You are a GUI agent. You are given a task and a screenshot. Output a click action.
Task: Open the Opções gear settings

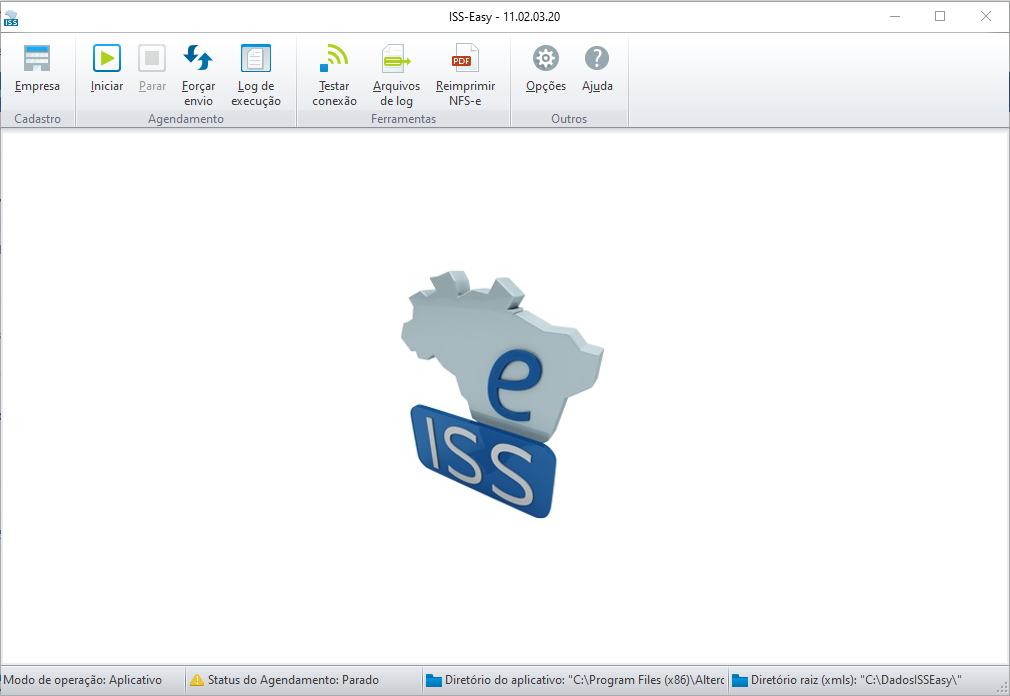(x=546, y=59)
